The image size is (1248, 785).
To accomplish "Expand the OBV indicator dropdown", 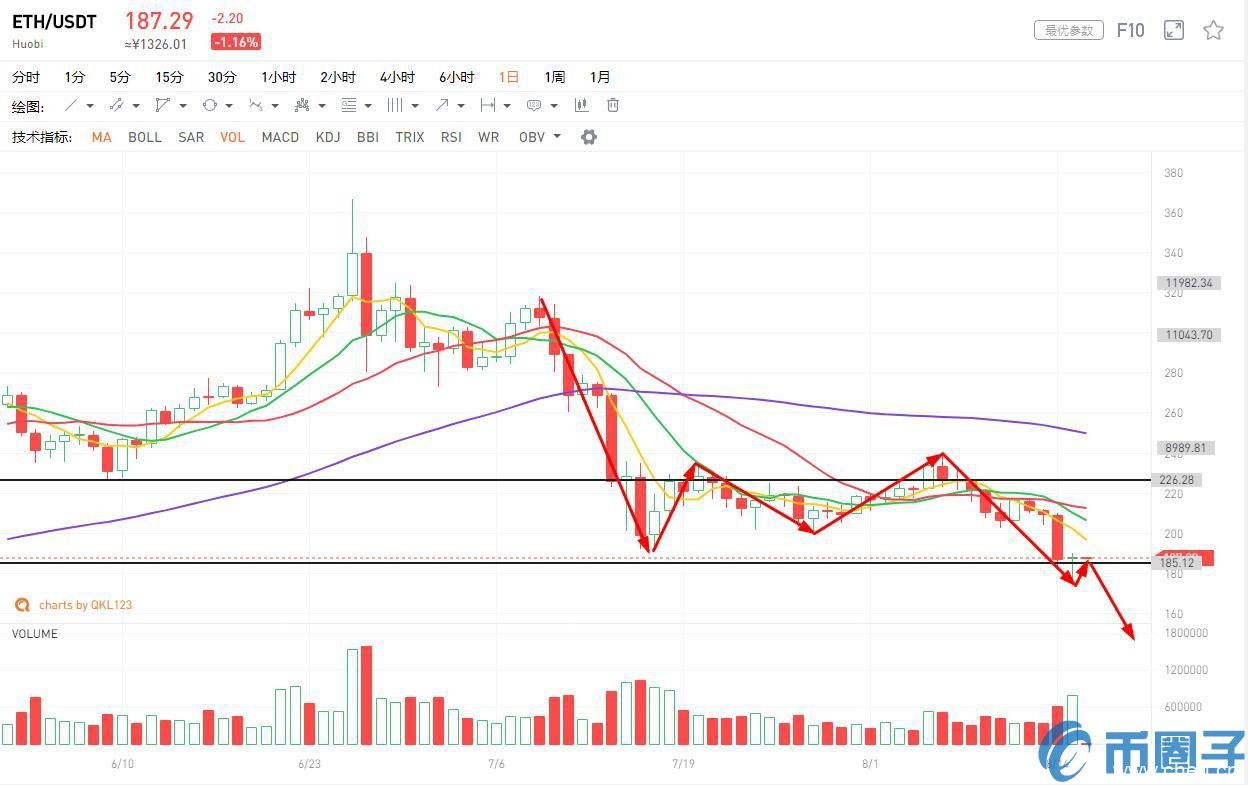I will pos(557,137).
